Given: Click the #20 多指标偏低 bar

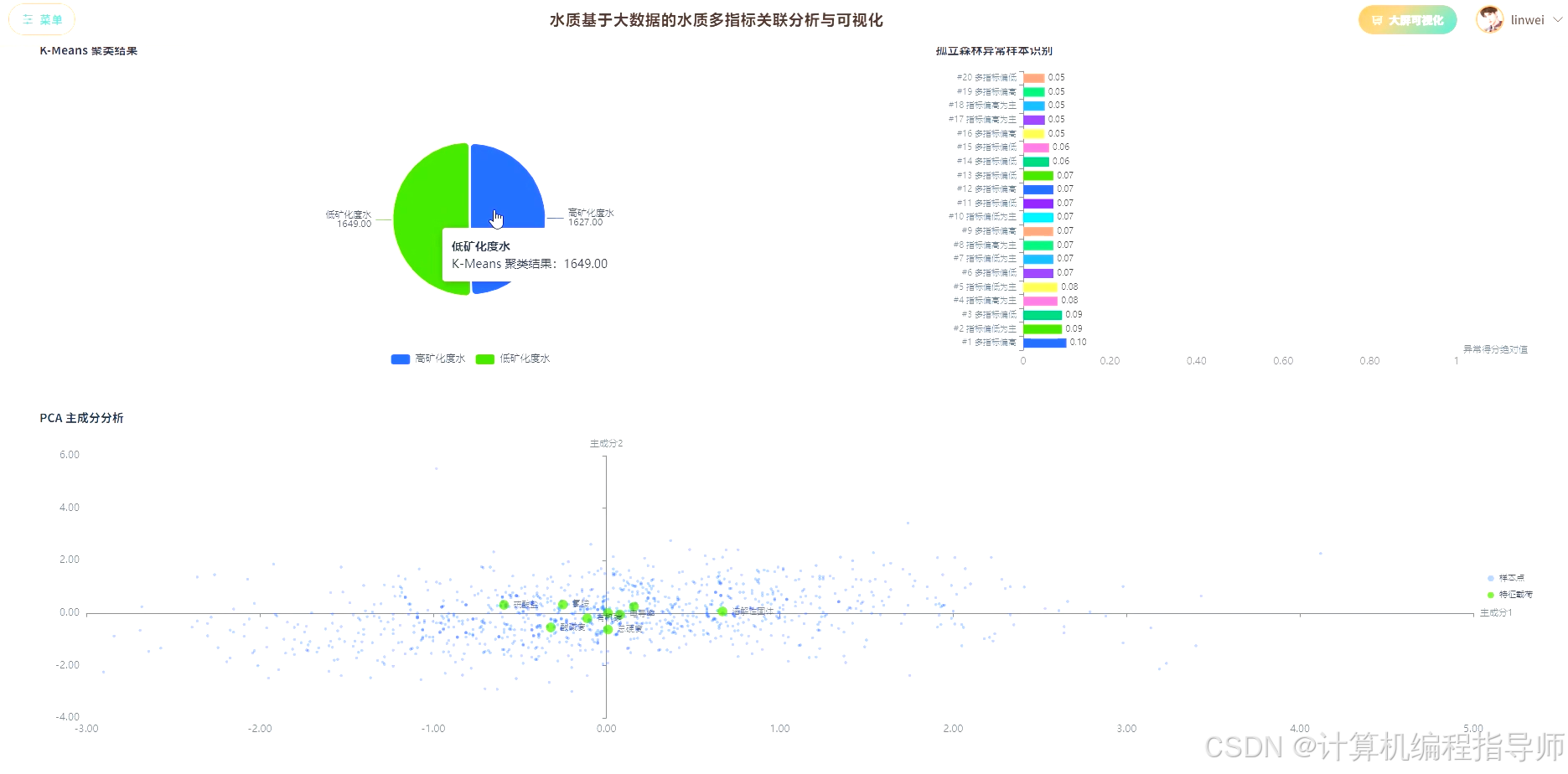Looking at the screenshot, I should (1033, 78).
